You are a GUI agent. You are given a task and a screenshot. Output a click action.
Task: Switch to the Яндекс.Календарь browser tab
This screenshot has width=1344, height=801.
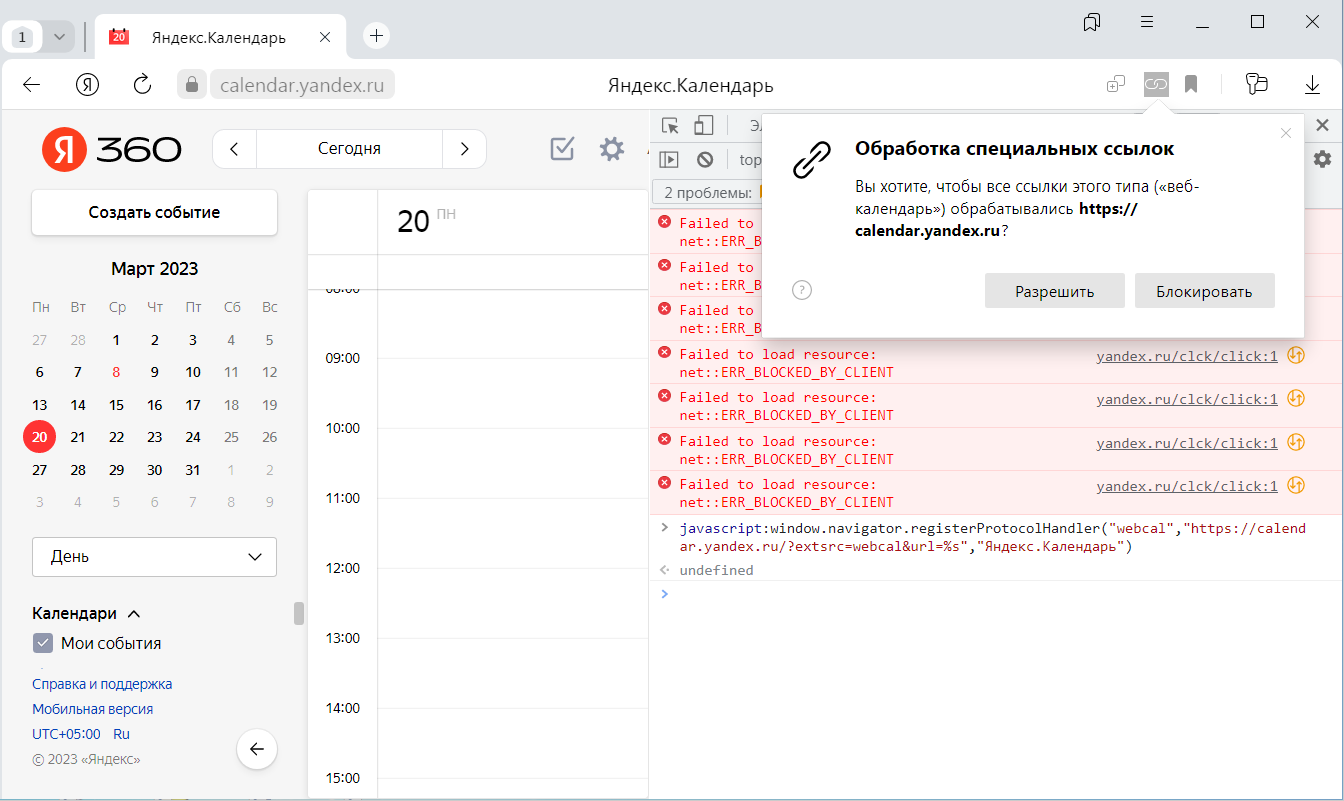pyautogui.click(x=218, y=37)
